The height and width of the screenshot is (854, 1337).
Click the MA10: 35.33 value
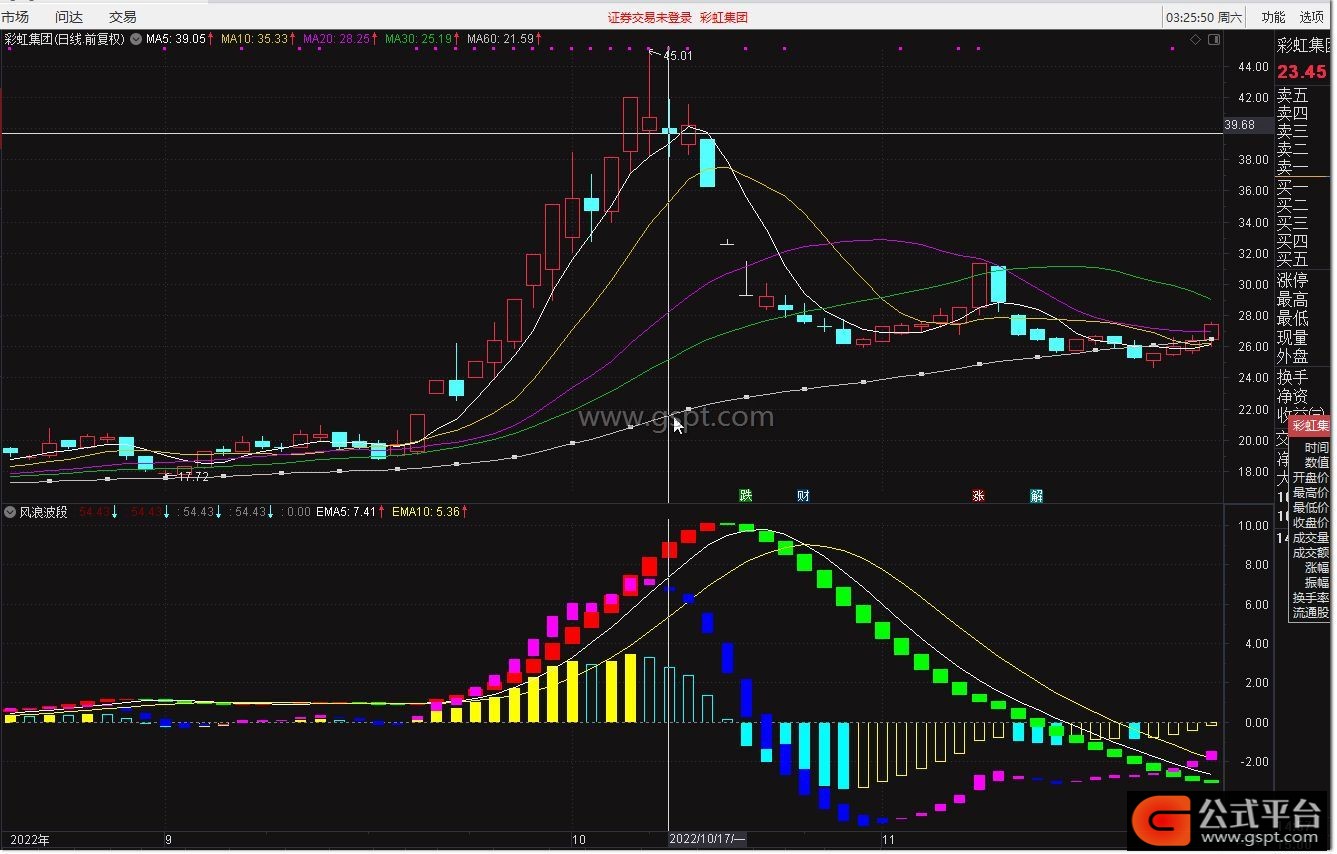click(x=258, y=39)
